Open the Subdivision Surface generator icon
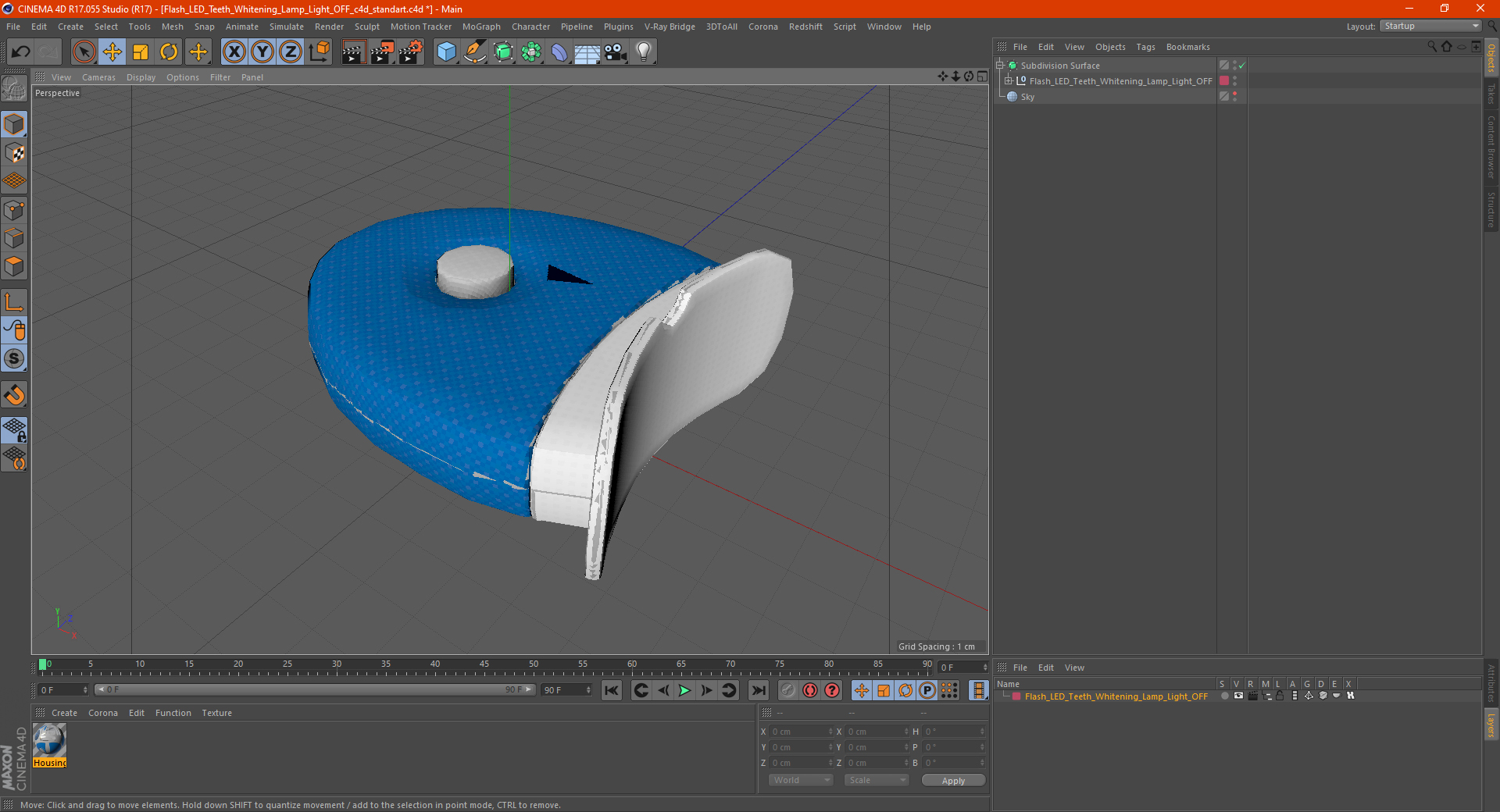The height and width of the screenshot is (812, 1500). (x=503, y=52)
